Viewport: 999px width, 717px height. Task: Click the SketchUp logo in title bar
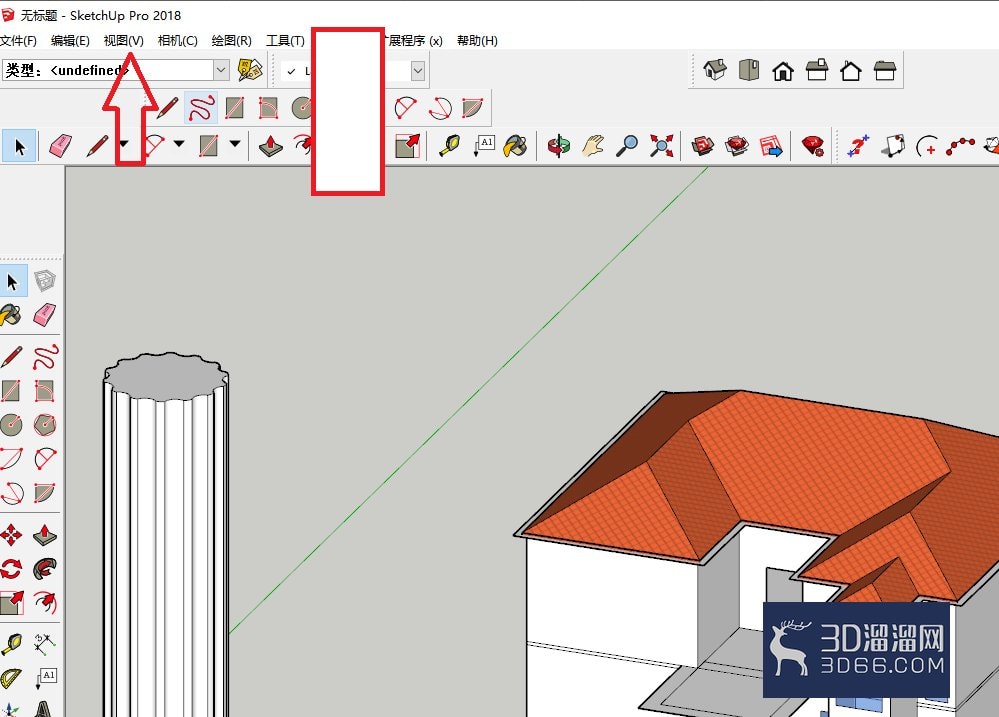pos(8,15)
